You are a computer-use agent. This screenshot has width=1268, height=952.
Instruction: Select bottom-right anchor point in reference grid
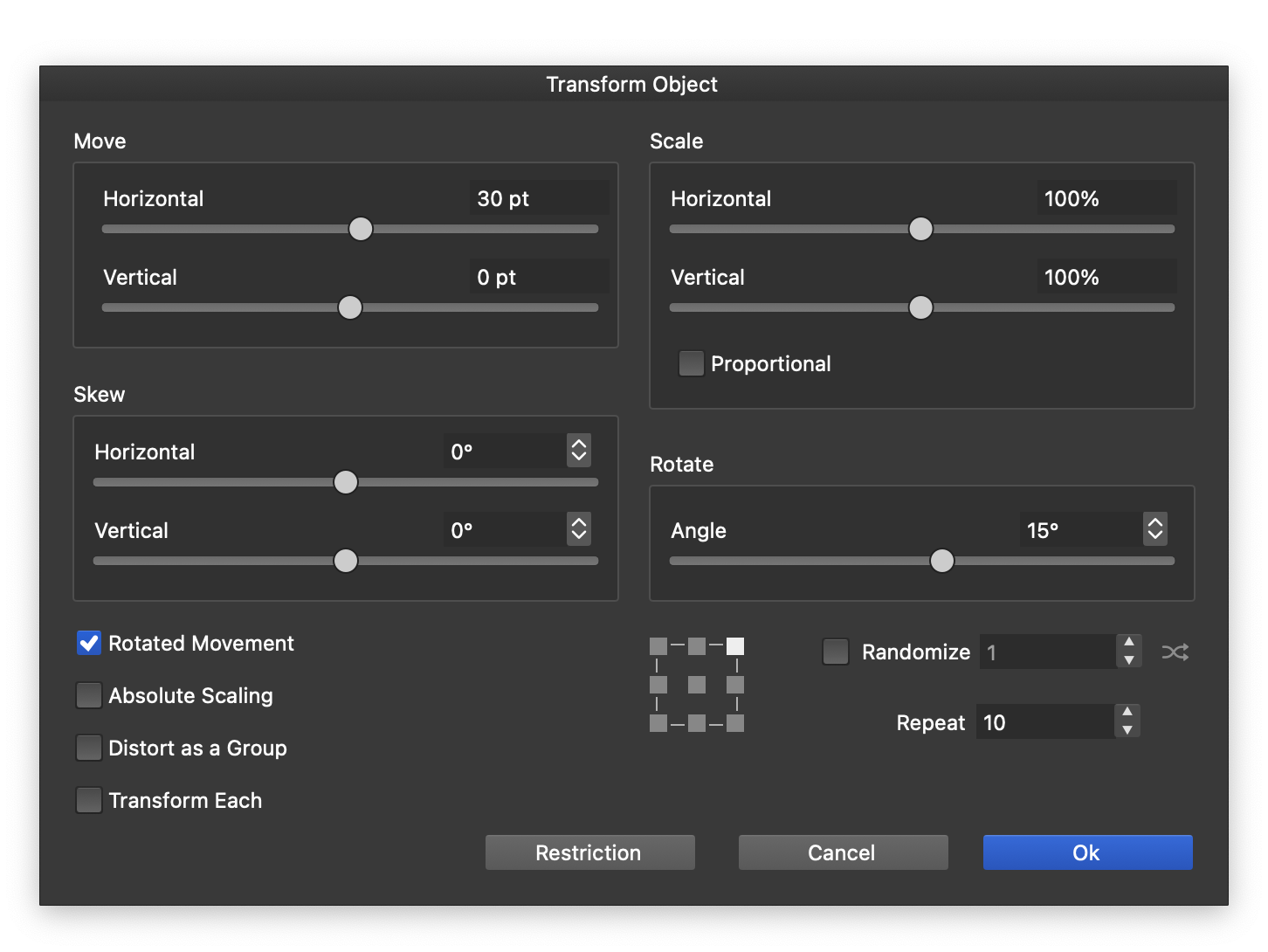[x=735, y=723]
